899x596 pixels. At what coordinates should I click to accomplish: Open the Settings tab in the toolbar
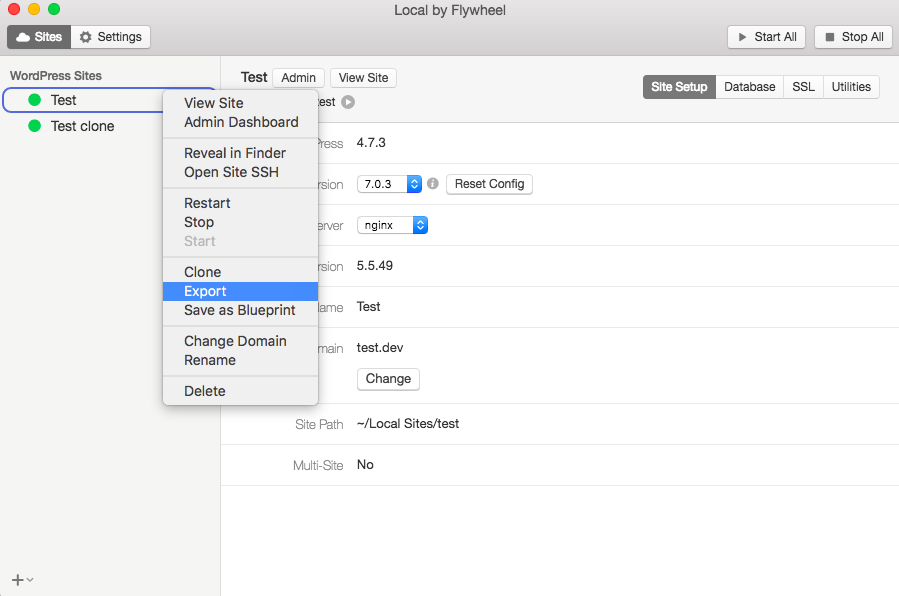point(111,37)
